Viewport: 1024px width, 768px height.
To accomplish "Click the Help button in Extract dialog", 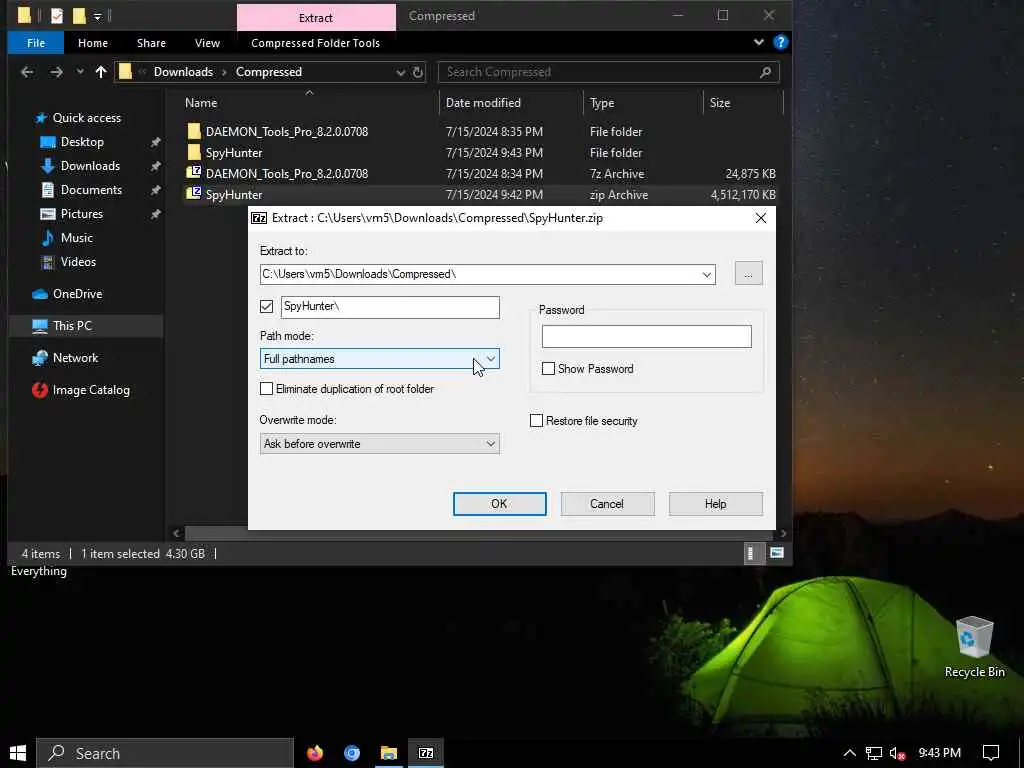I will coord(716,504).
